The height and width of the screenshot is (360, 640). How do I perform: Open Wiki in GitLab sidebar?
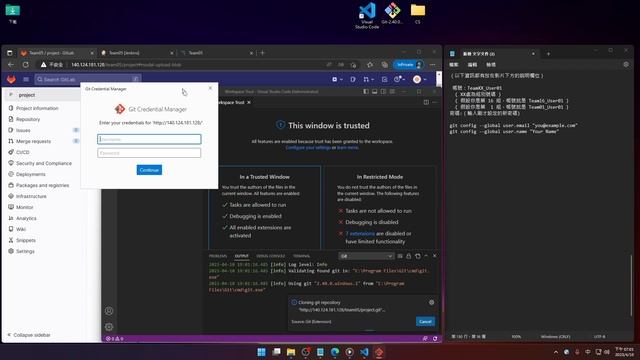pyautogui.click(x=21, y=229)
